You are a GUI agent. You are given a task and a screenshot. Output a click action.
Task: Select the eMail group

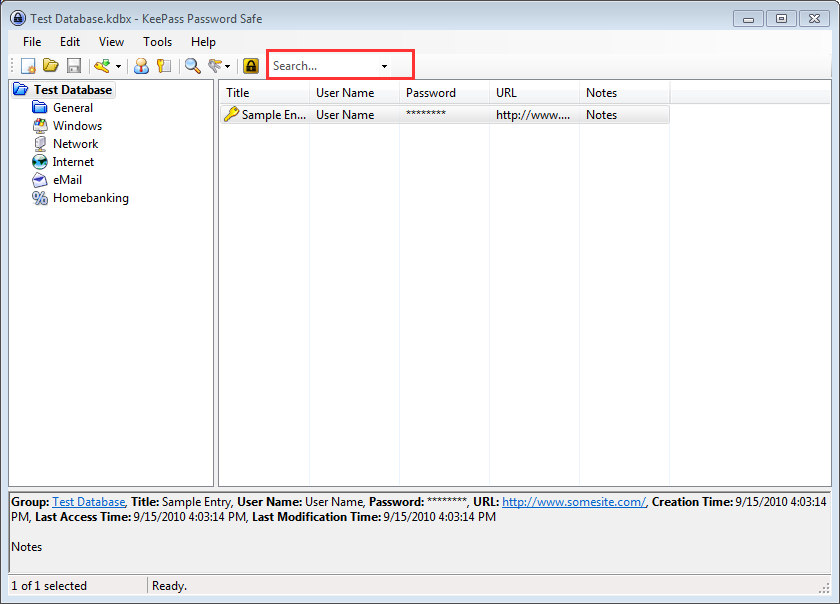tap(68, 180)
